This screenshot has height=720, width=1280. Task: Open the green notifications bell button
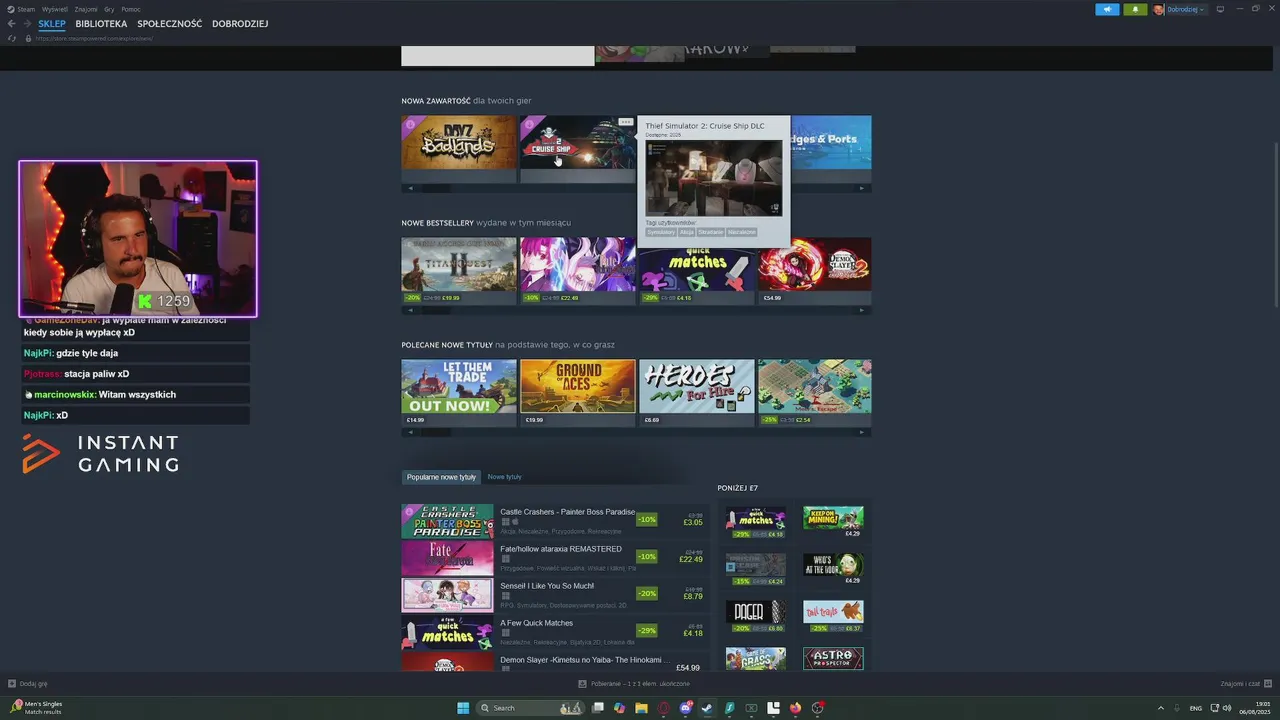[x=1135, y=9]
